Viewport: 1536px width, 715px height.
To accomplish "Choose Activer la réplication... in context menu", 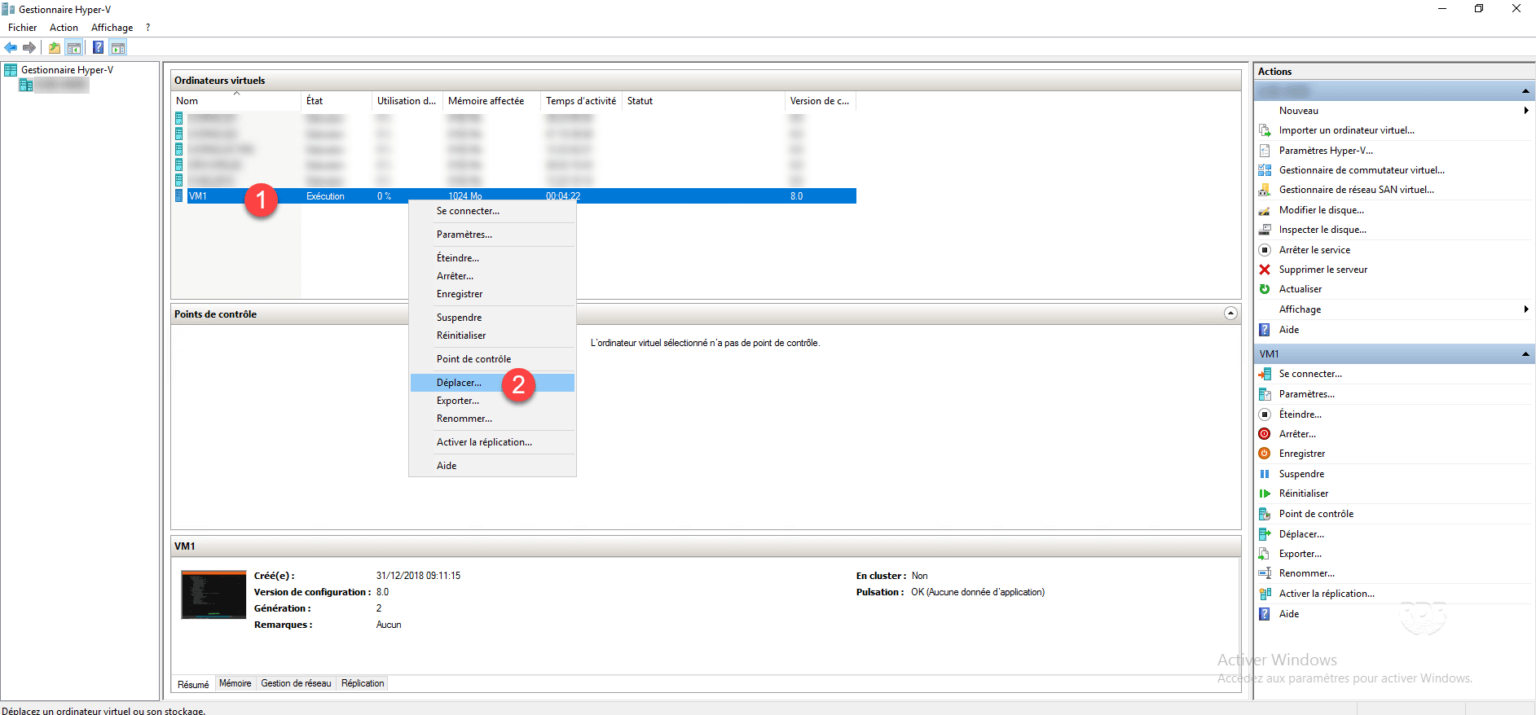I will [x=492, y=442].
